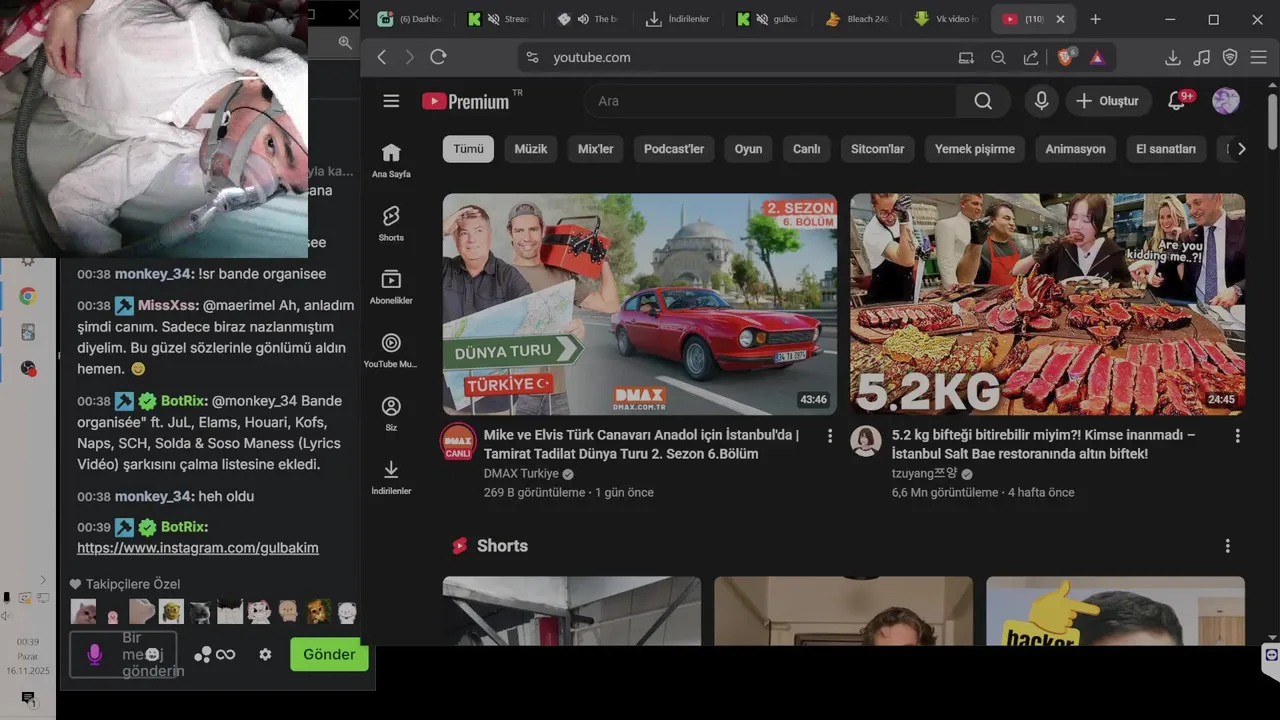1280x720 pixels.
Task: Unmute the gulbak tab via its speaker icon
Action: tap(762, 19)
